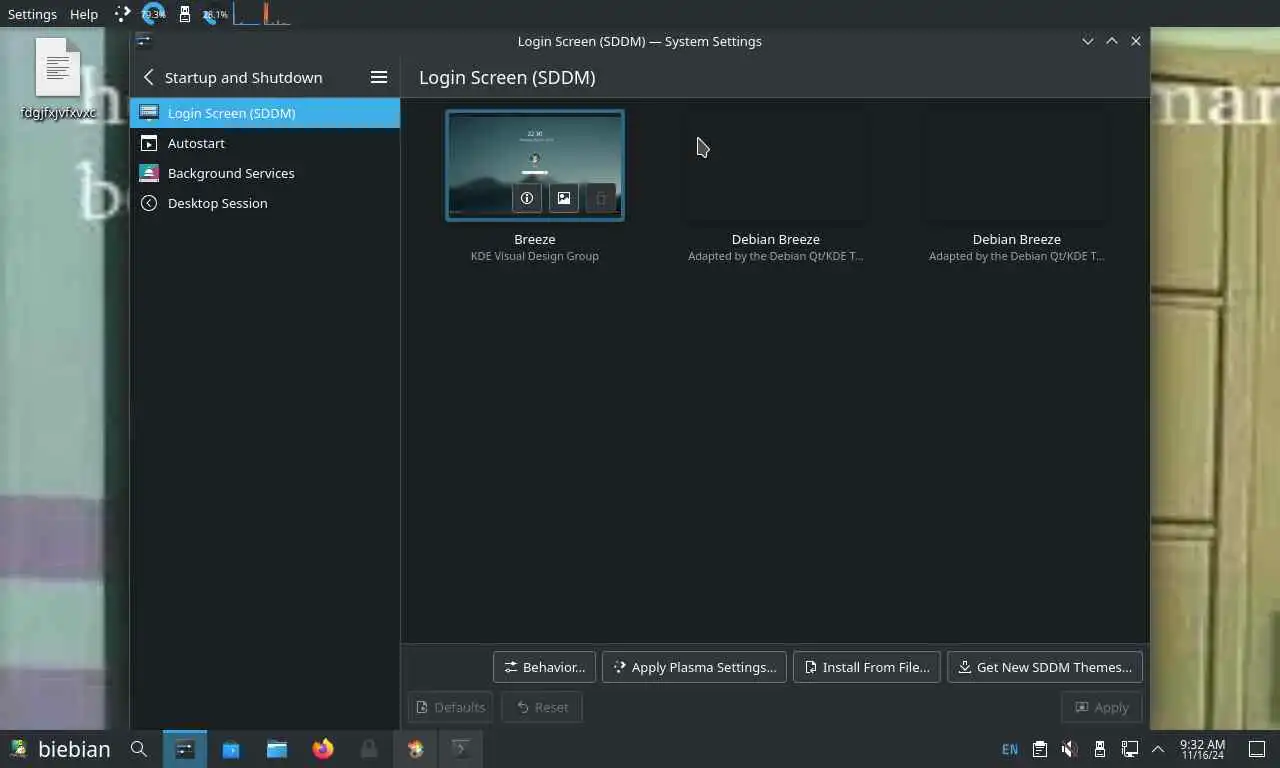Image resolution: width=1280 pixels, height=768 pixels.
Task: Launch Firefox from the taskbar
Action: [x=323, y=749]
